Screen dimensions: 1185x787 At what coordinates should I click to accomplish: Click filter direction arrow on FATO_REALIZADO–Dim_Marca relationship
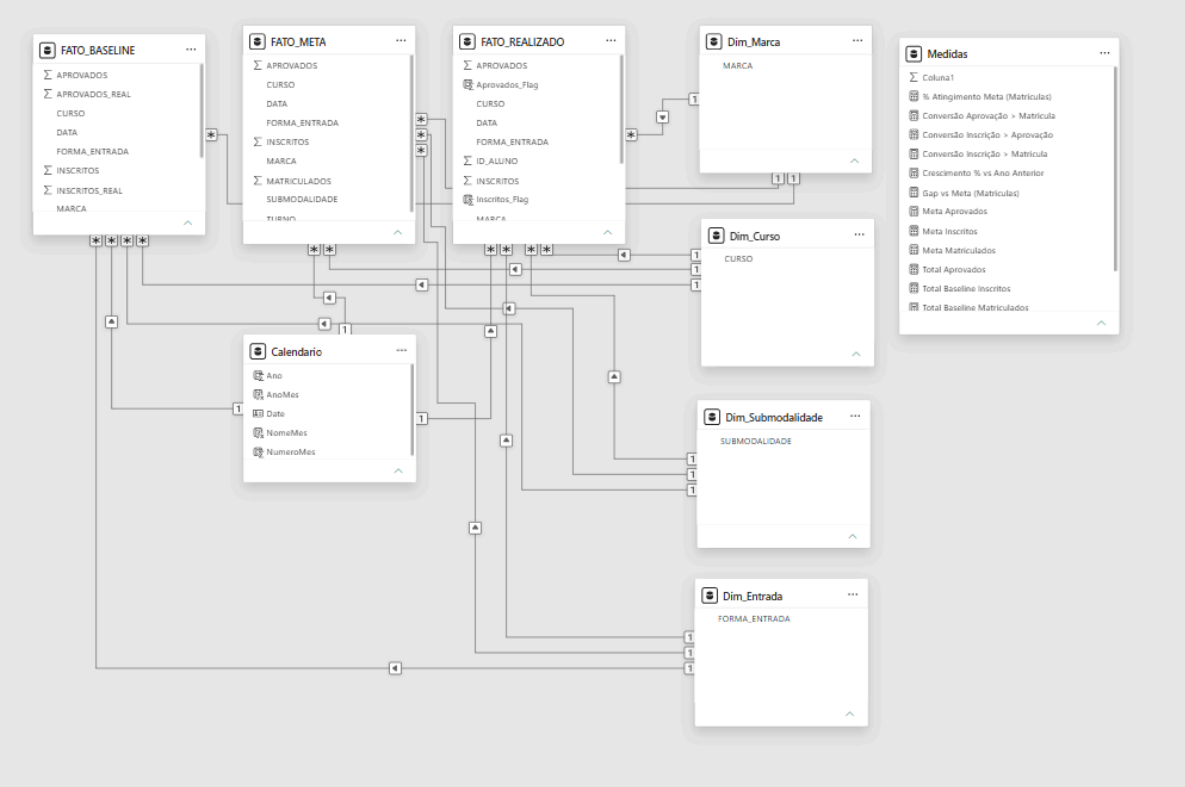[x=662, y=117]
